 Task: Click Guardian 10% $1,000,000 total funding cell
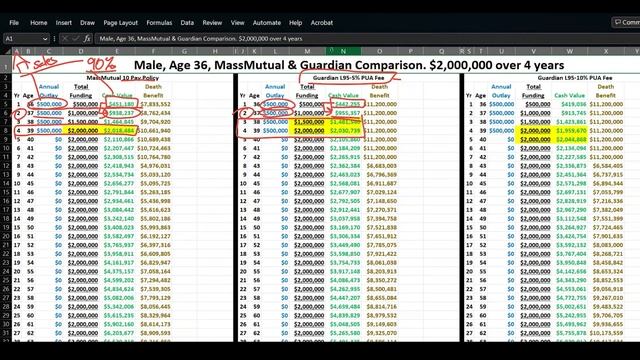click(535, 113)
